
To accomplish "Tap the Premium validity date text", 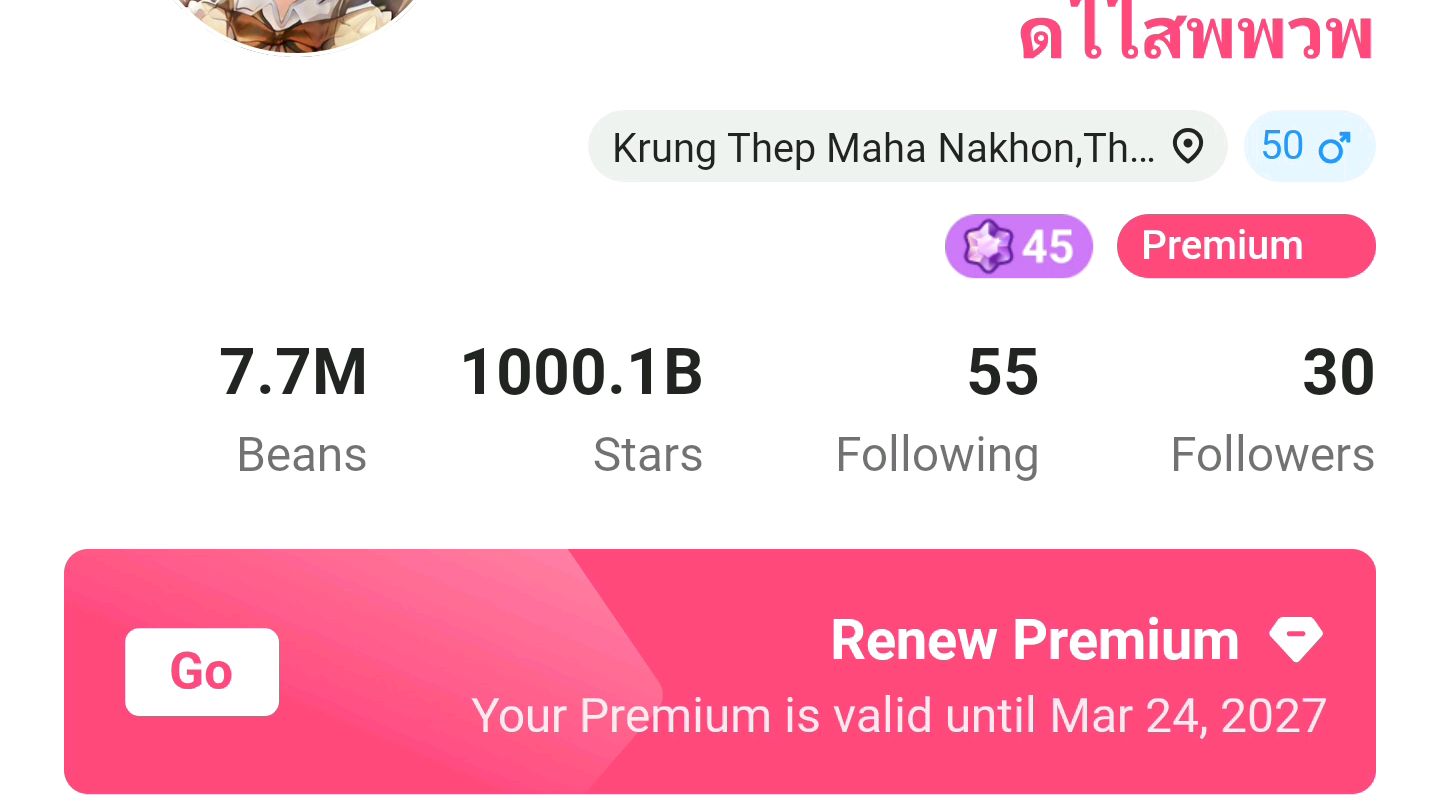I will tap(899, 716).
